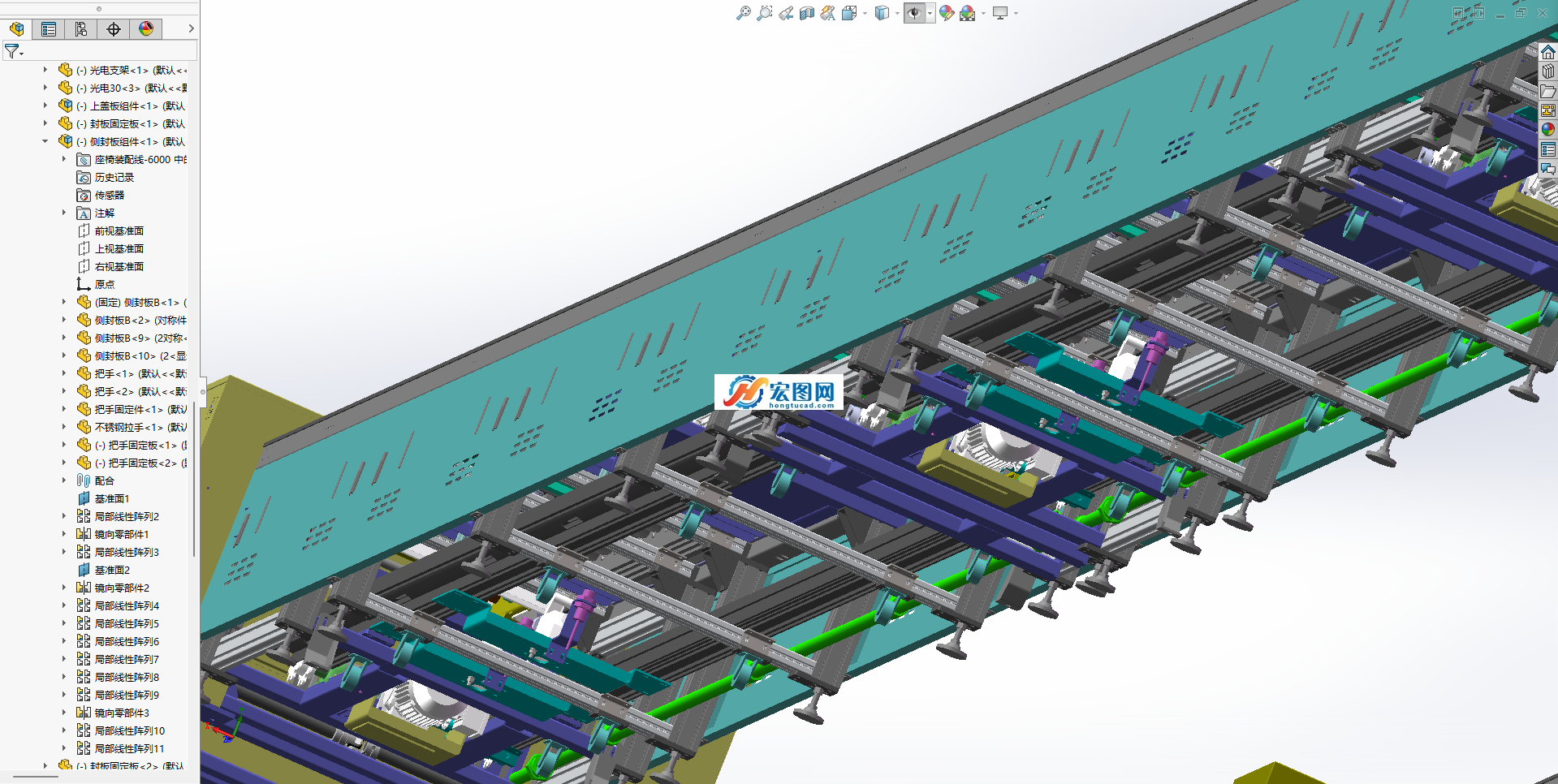Select the 封板固定板<1> tree item
1558x784 pixels.
122,123
